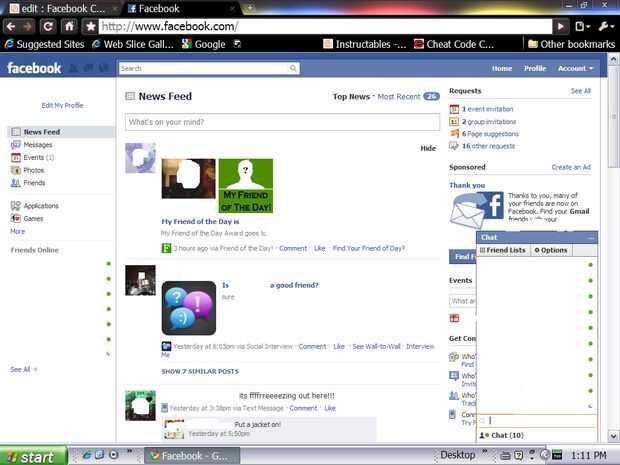Click Edit My Profile link
Image resolution: width=620 pixels, height=465 pixels.
point(62,105)
